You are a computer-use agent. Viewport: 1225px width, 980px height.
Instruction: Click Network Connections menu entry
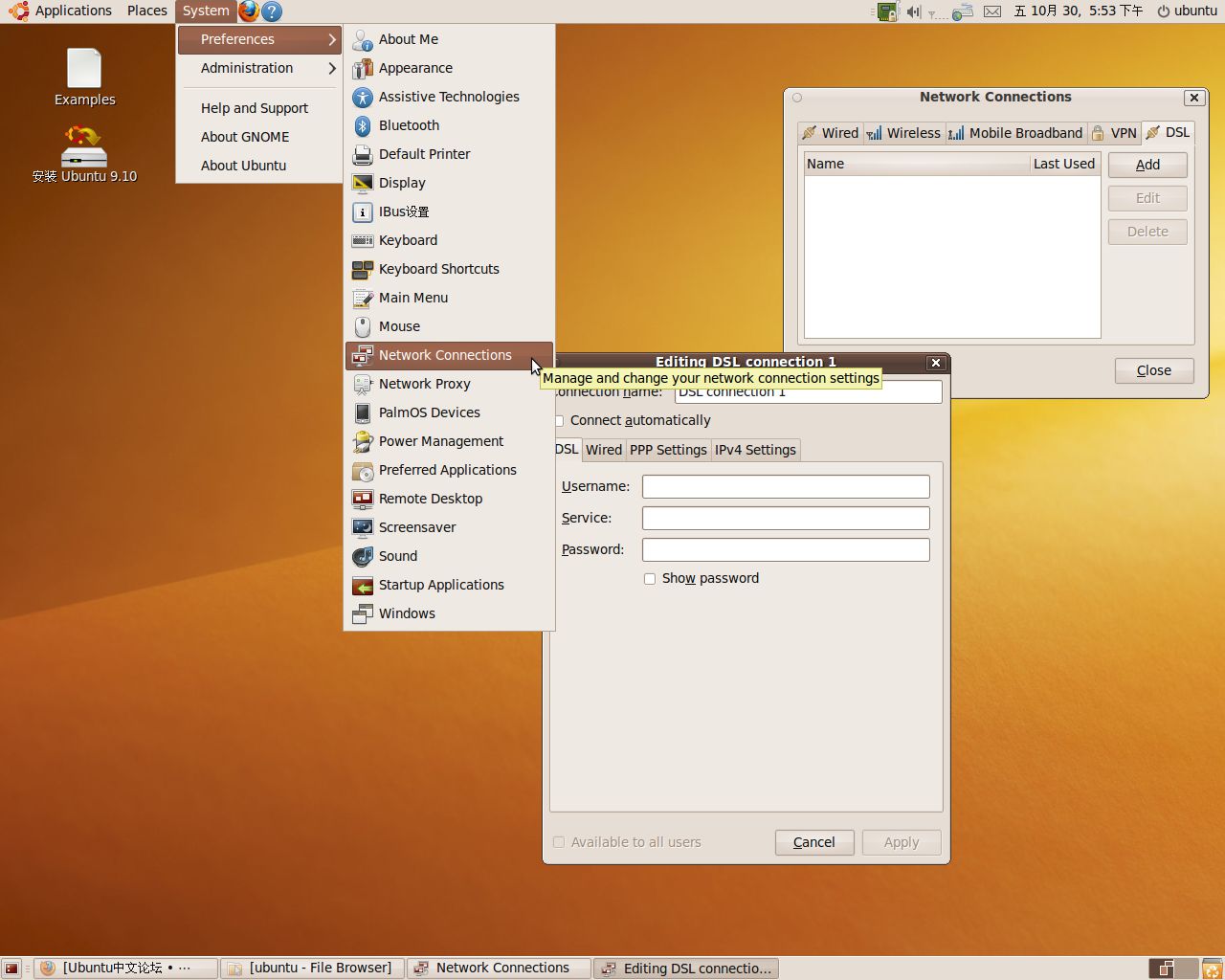point(449,355)
